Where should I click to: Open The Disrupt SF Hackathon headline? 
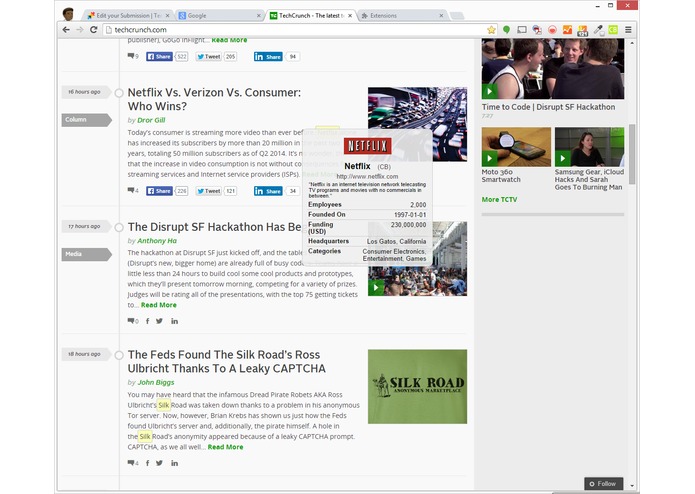(x=215, y=227)
